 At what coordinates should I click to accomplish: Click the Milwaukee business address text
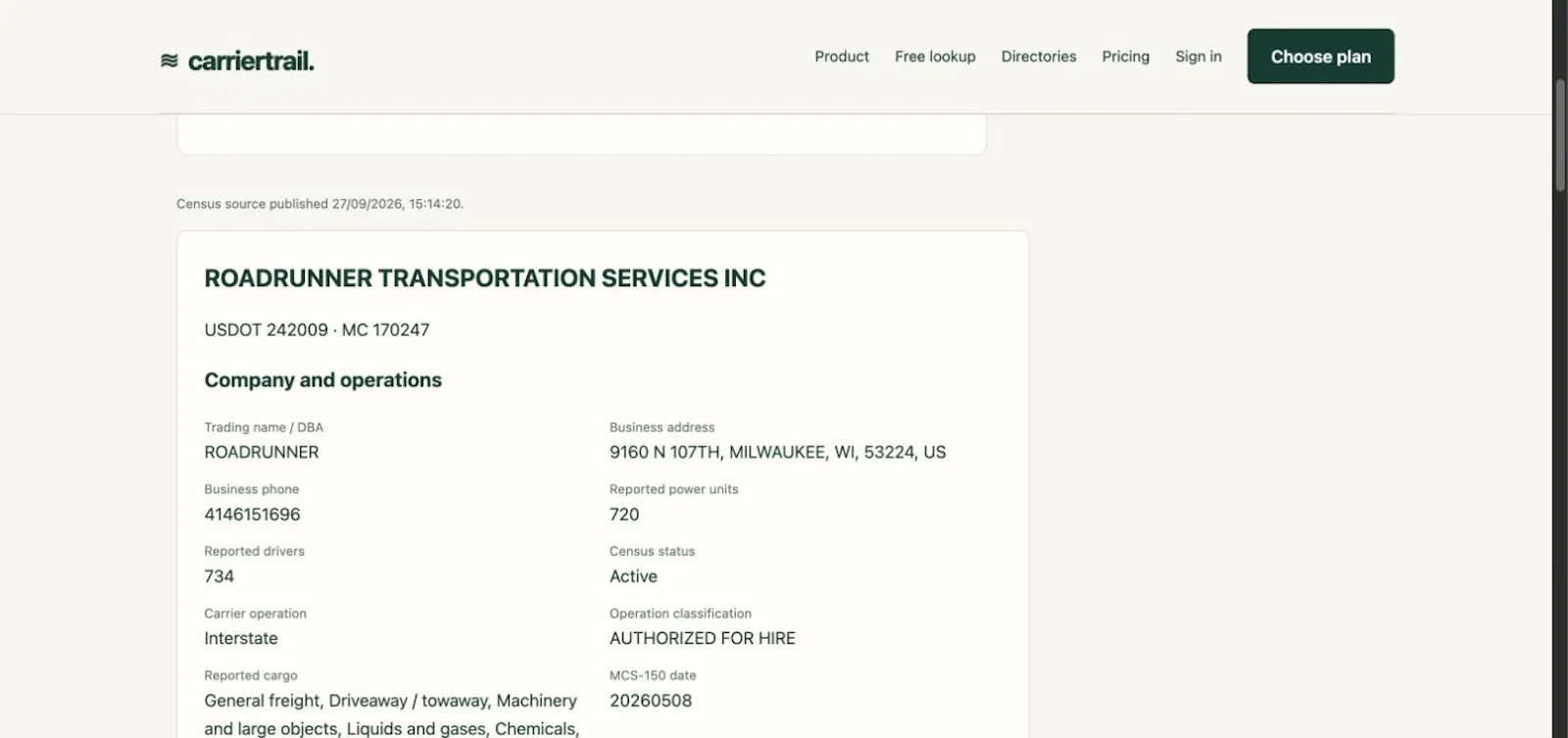tap(778, 452)
